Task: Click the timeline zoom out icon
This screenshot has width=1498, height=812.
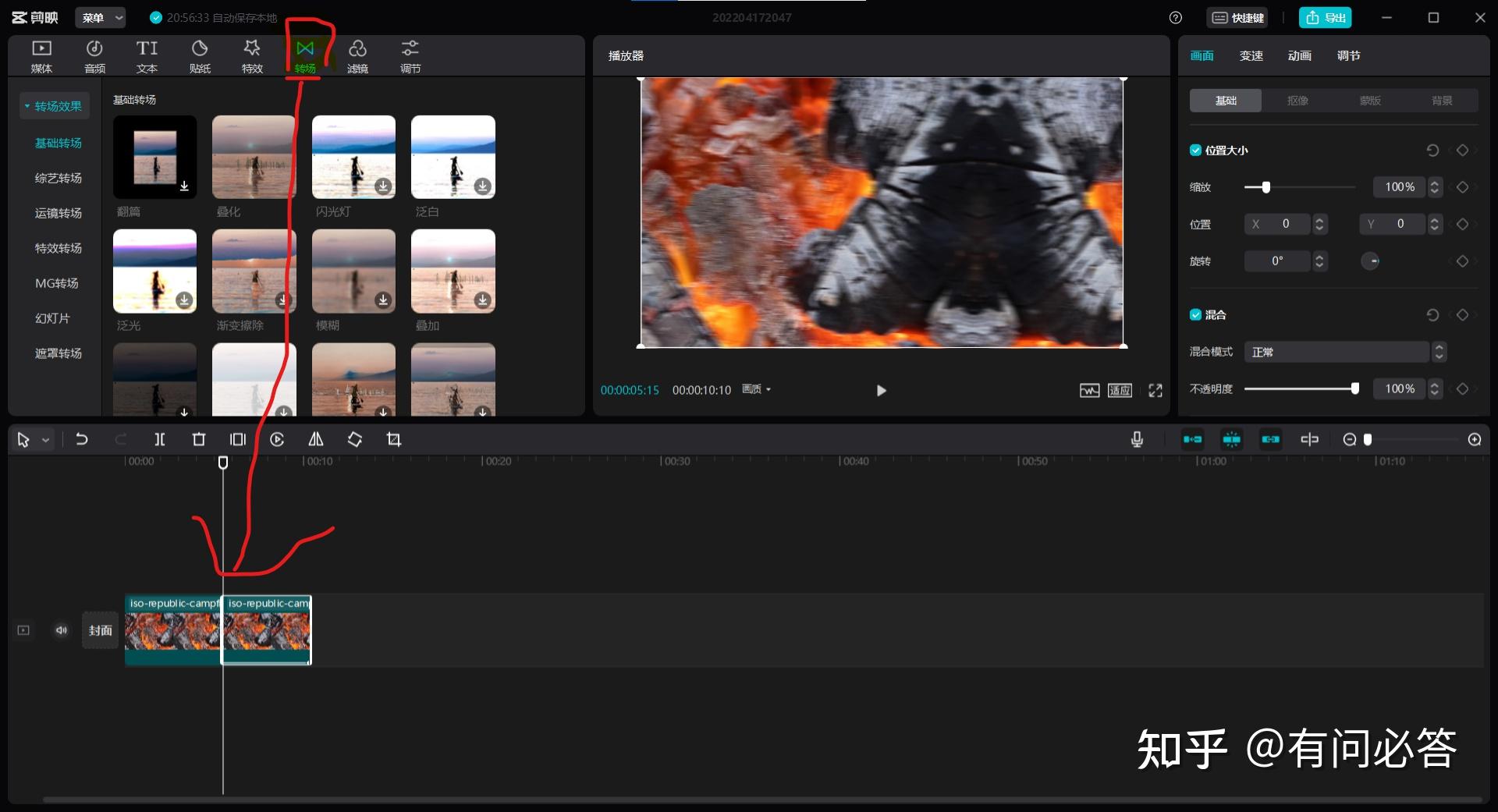Action: pyautogui.click(x=1349, y=439)
